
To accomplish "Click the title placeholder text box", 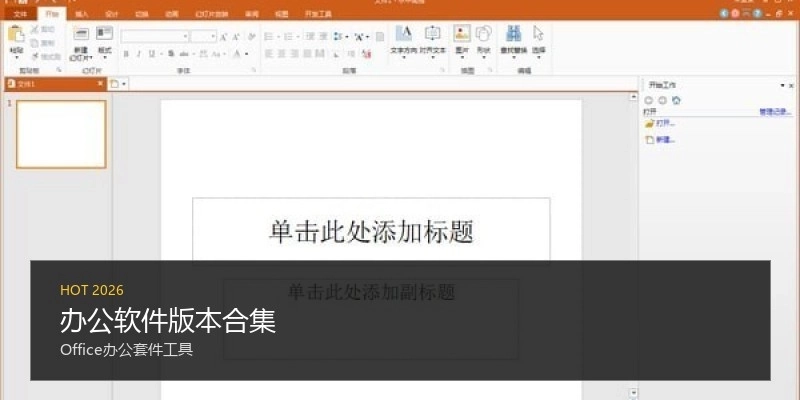I will click(371, 230).
